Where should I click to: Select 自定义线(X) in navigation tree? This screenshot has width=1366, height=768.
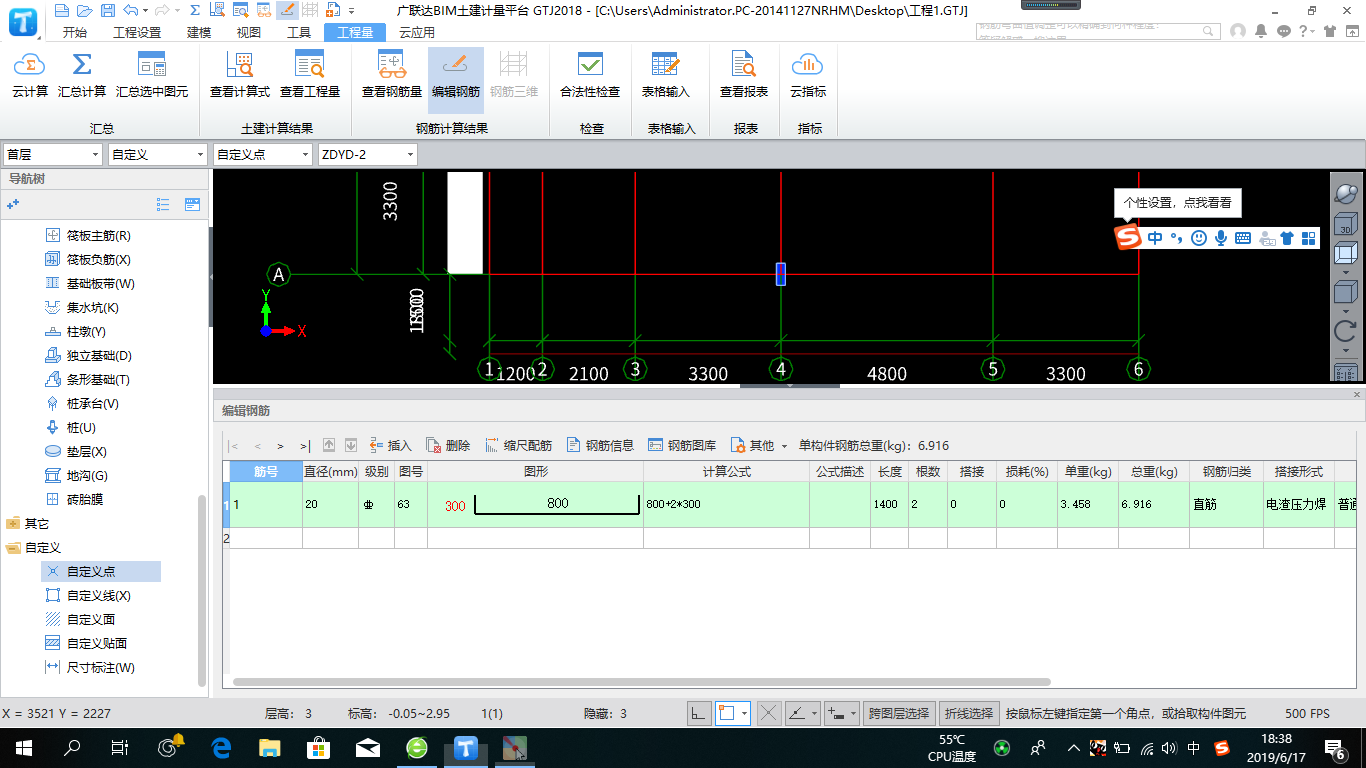(x=98, y=596)
